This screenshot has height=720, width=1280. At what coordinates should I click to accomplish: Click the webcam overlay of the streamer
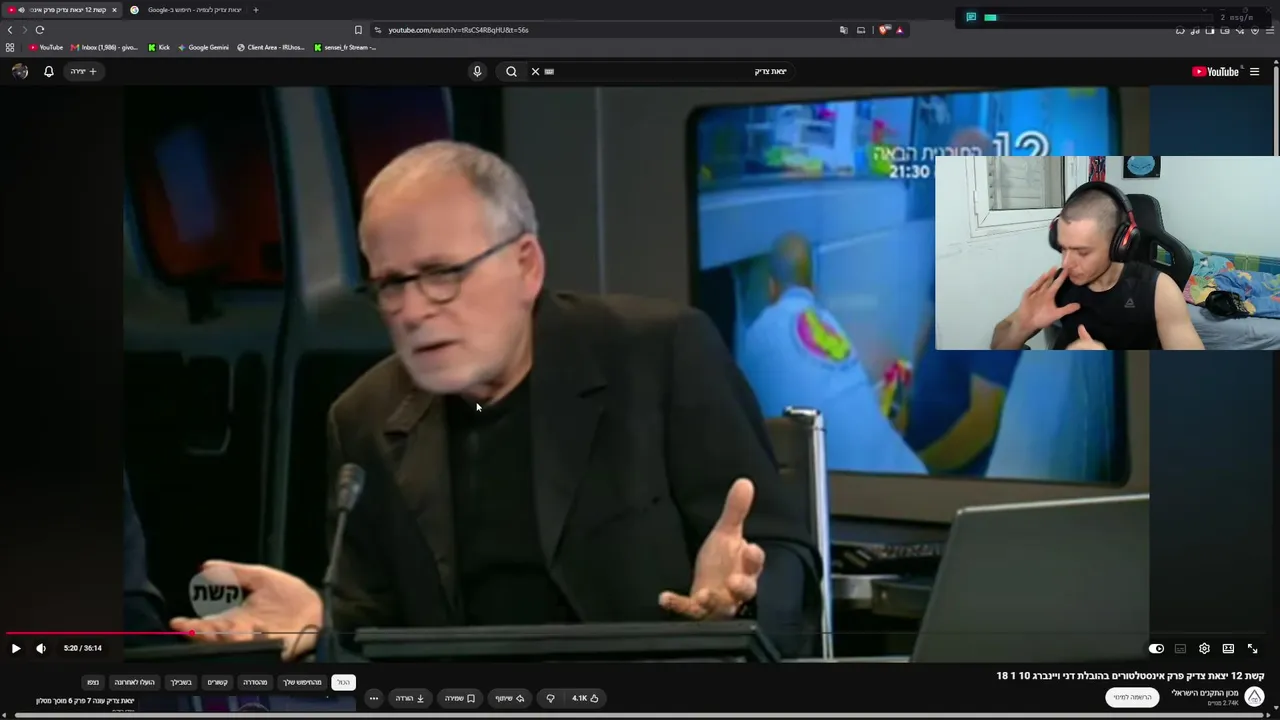coord(1107,253)
